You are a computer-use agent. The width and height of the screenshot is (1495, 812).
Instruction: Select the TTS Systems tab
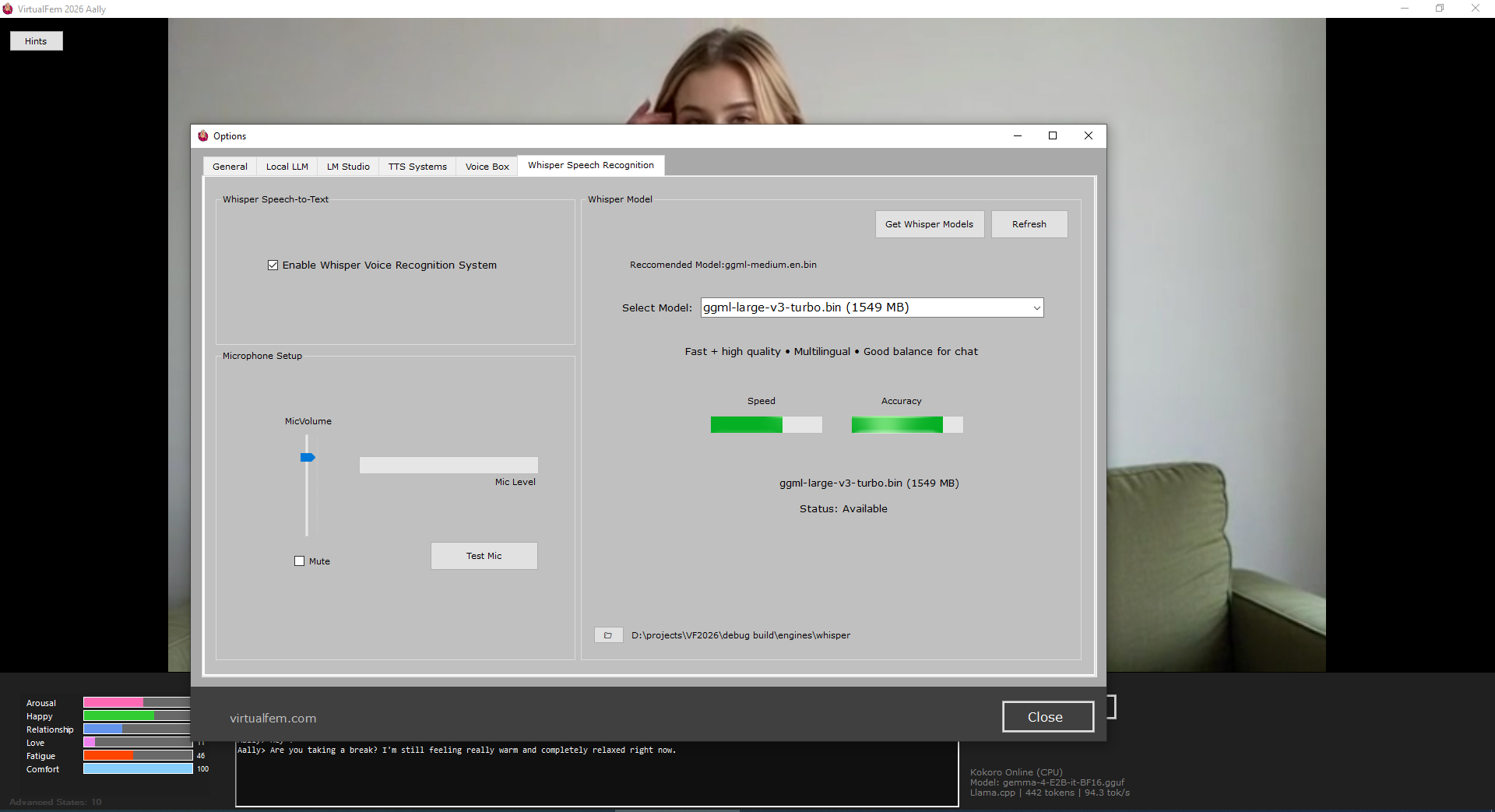pos(417,167)
